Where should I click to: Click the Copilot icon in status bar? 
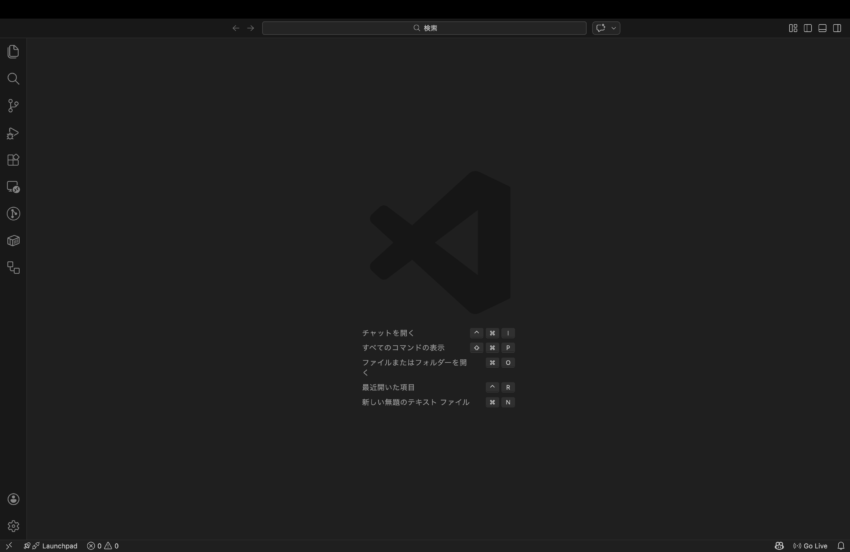779,546
